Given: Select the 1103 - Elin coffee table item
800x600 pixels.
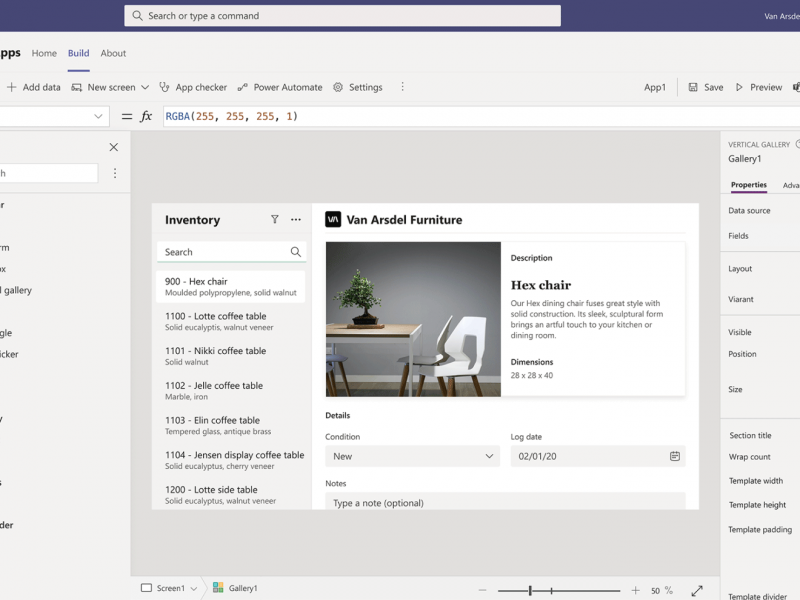Looking at the screenshot, I should coord(231,425).
